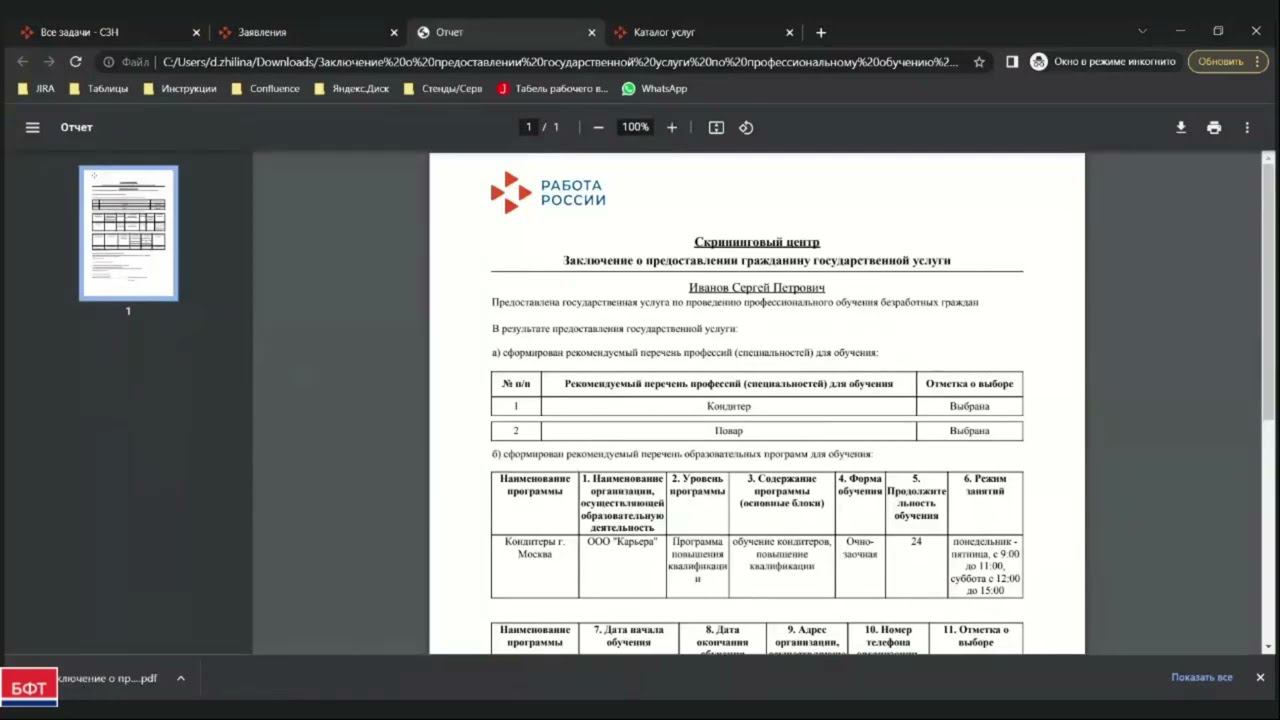Image resolution: width=1280 pixels, height=720 pixels.
Task: Click the Файл label in address bar
Action: (x=135, y=62)
